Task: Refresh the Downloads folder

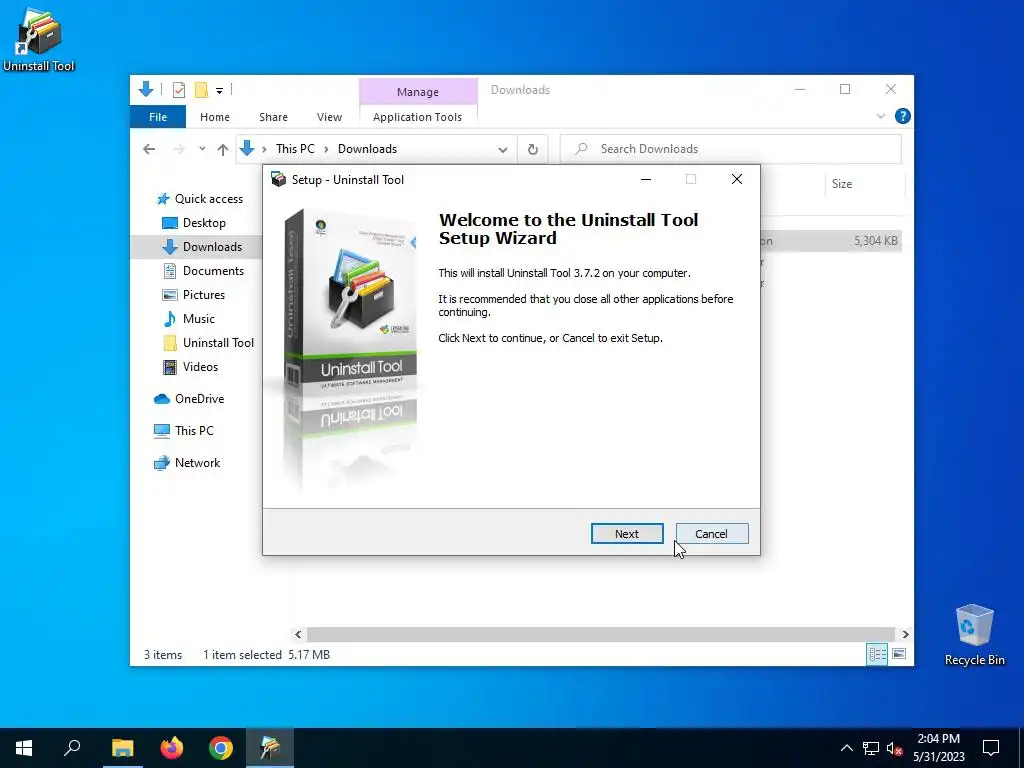Action: 533,150
